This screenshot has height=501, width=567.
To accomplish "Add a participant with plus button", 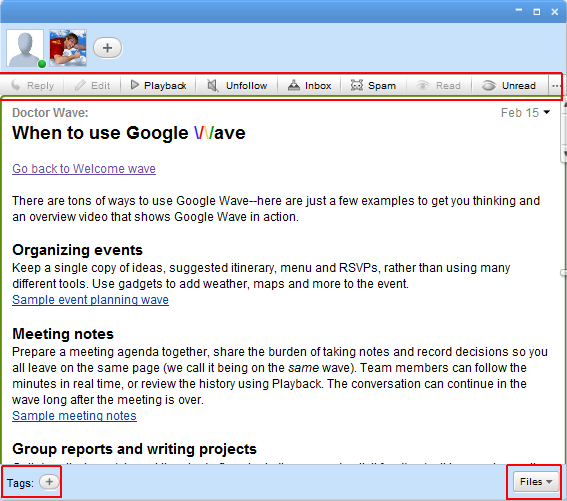I will coord(107,48).
